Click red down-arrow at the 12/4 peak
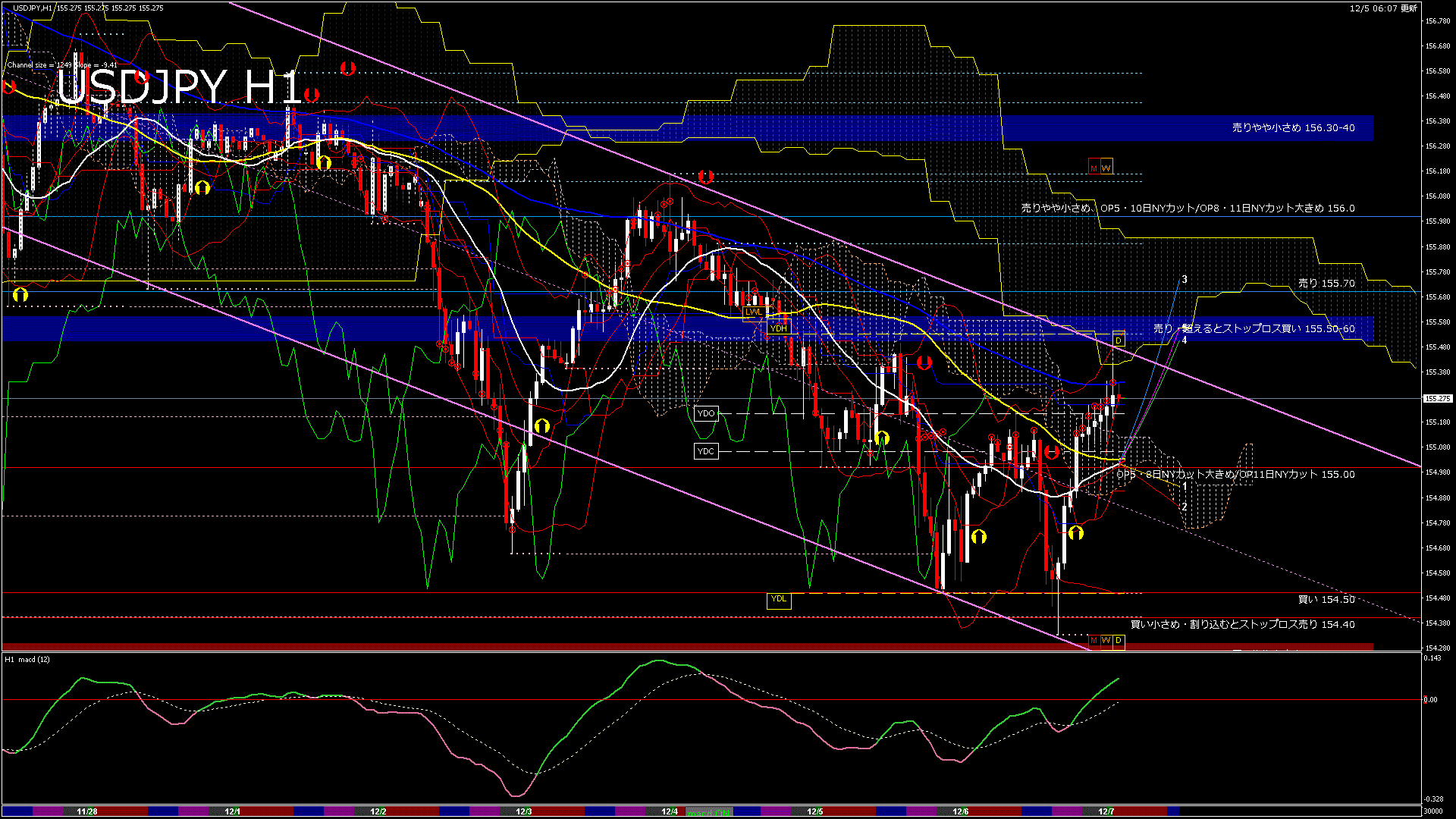Screen dimensions: 1456x819 click(x=705, y=177)
